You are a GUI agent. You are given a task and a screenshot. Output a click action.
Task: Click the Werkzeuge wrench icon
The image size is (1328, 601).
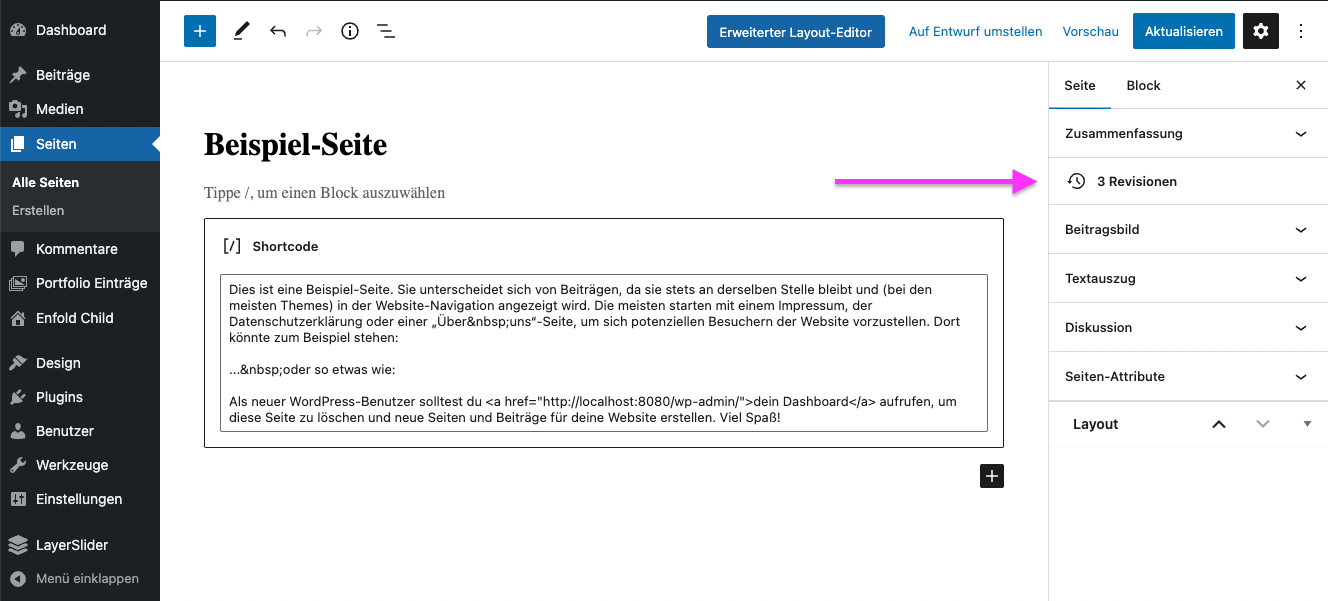pyautogui.click(x=18, y=465)
